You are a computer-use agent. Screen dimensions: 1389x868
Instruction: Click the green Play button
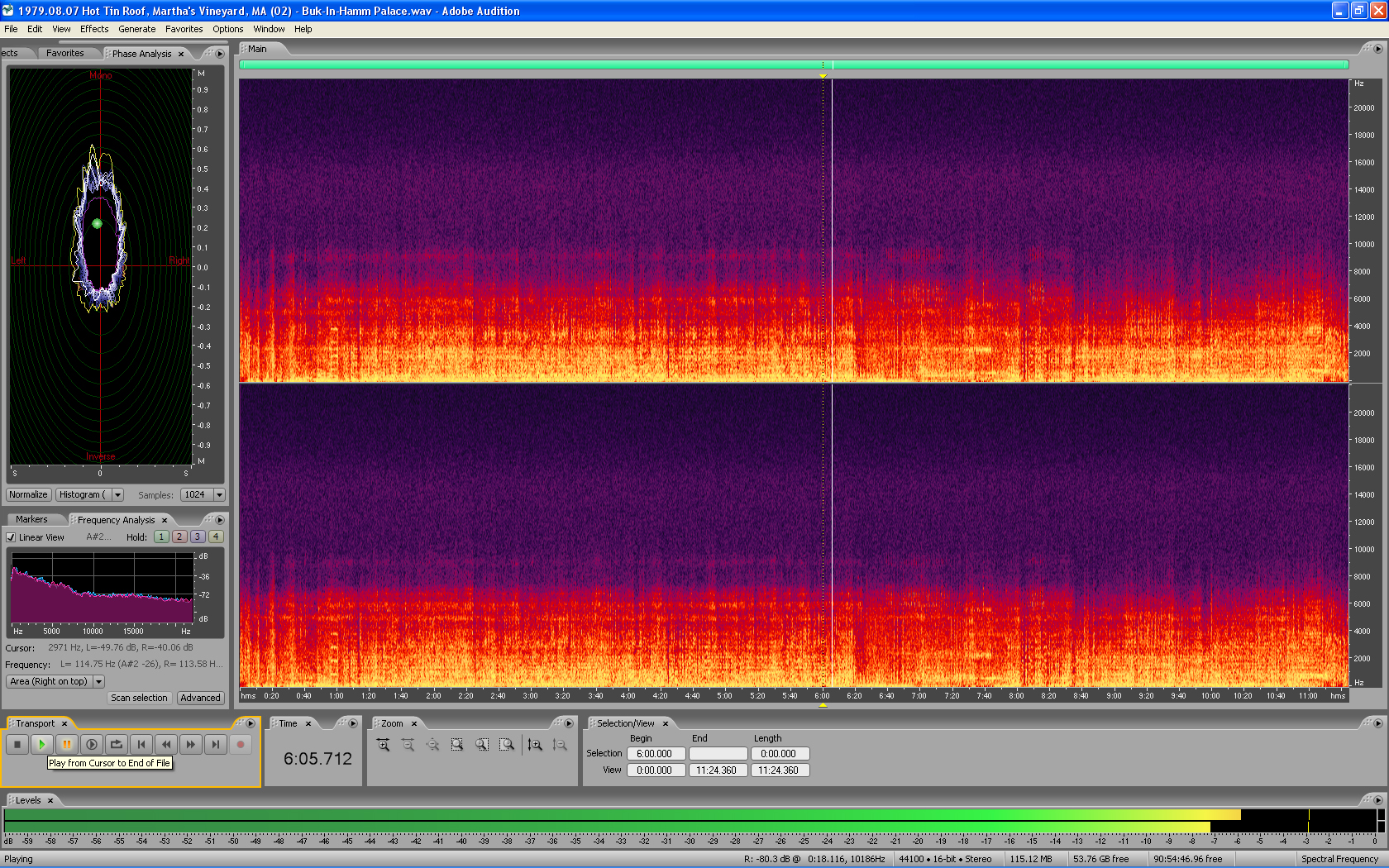42,744
